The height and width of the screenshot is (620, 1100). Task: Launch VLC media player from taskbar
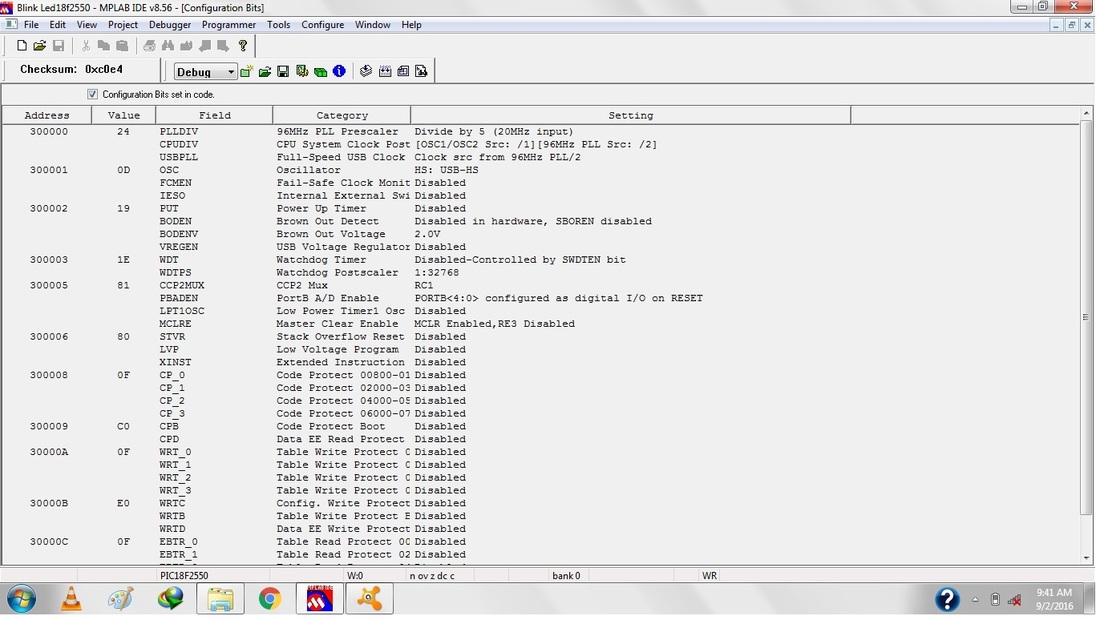72,600
